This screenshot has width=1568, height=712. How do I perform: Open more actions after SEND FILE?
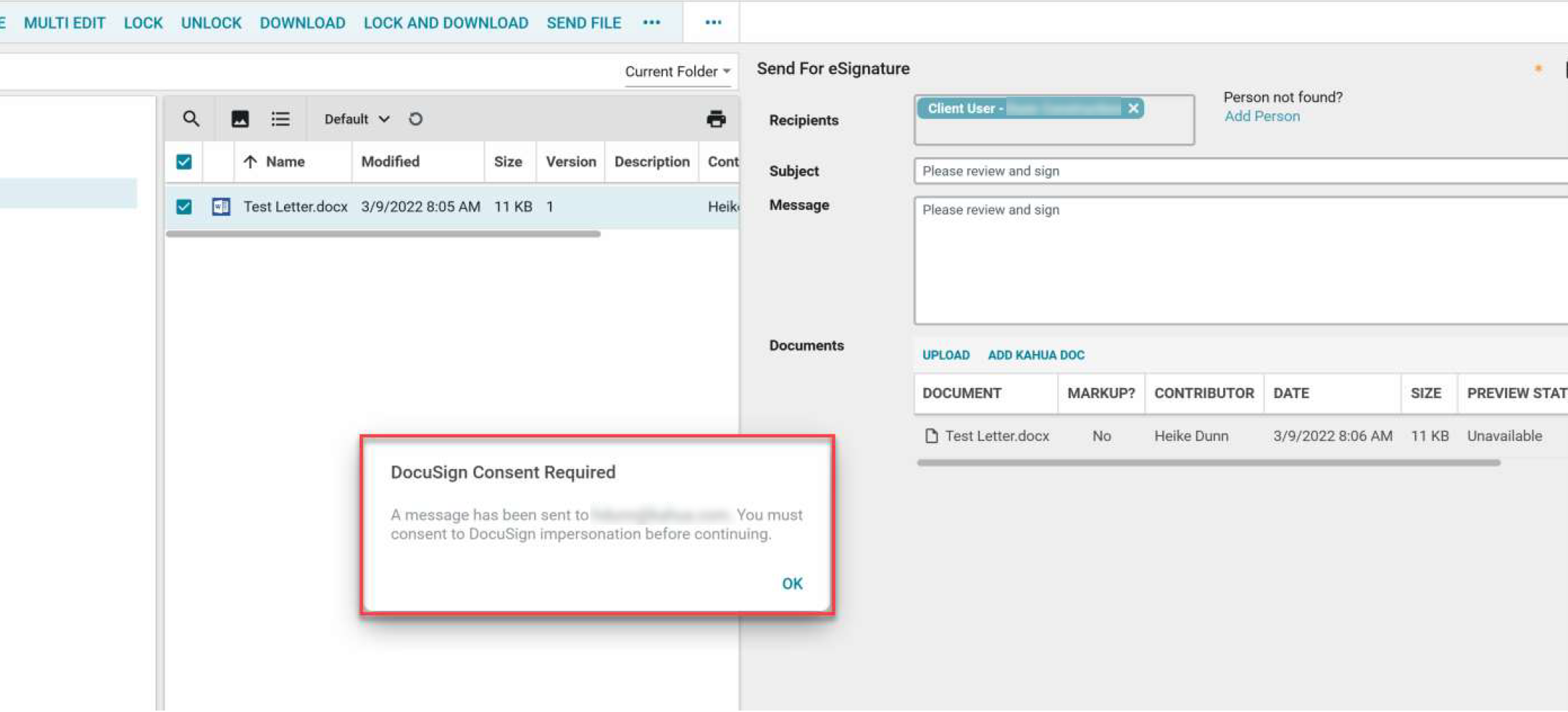point(651,23)
